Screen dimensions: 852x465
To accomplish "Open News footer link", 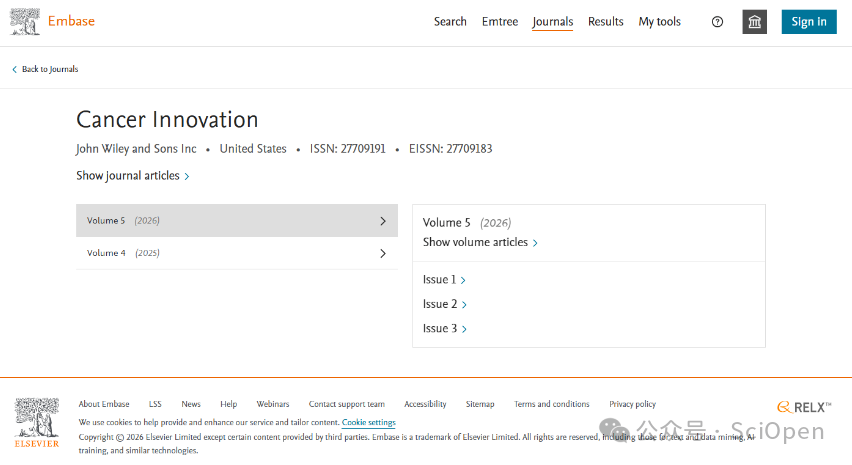I will point(191,404).
